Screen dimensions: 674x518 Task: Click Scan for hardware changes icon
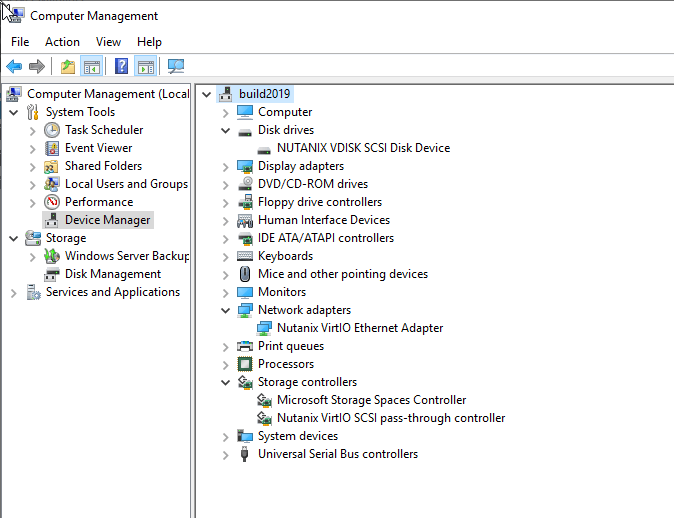176,67
